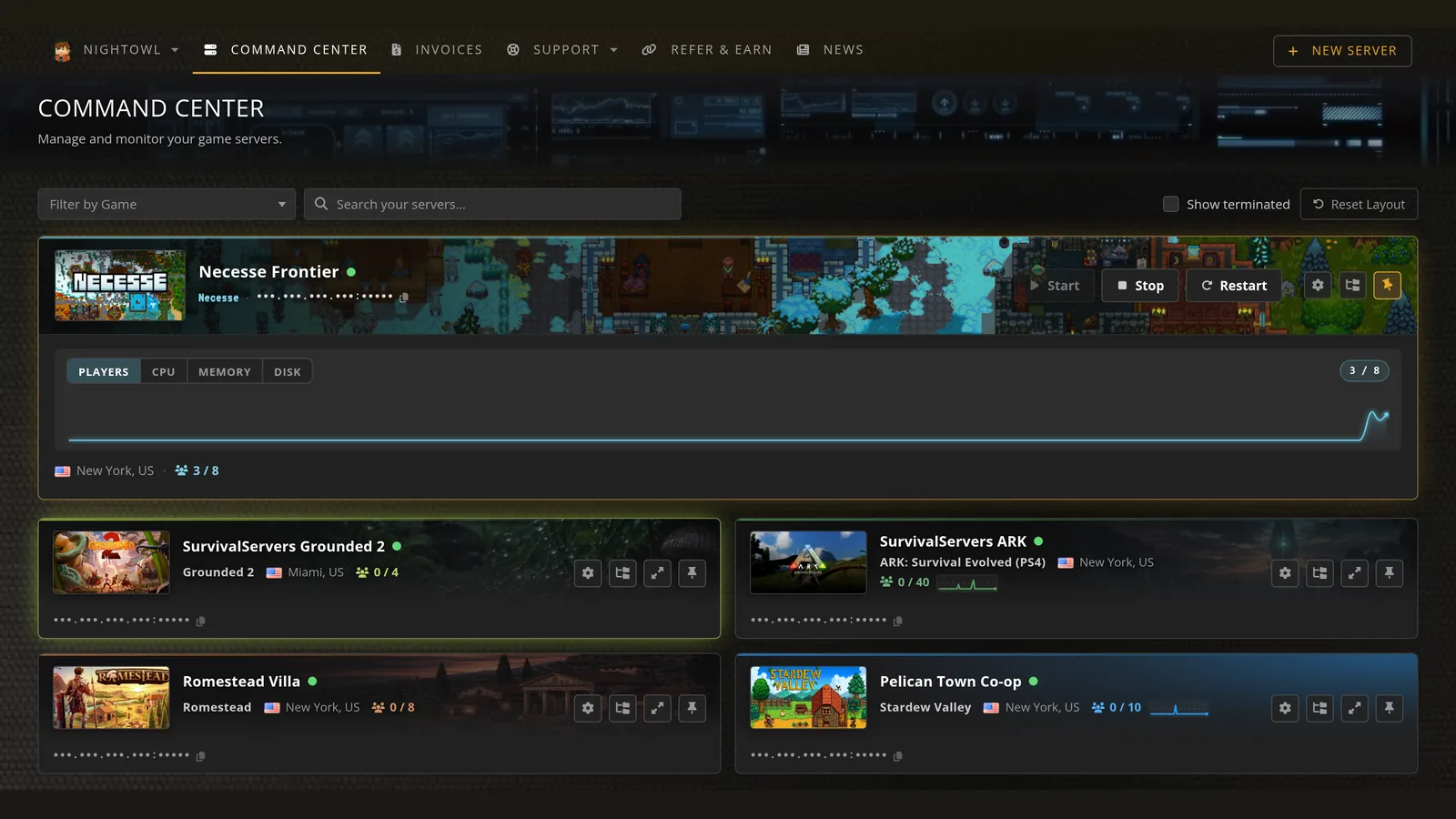Open settings gear for Romestead Villa
This screenshot has width=1456, height=819.
(588, 708)
